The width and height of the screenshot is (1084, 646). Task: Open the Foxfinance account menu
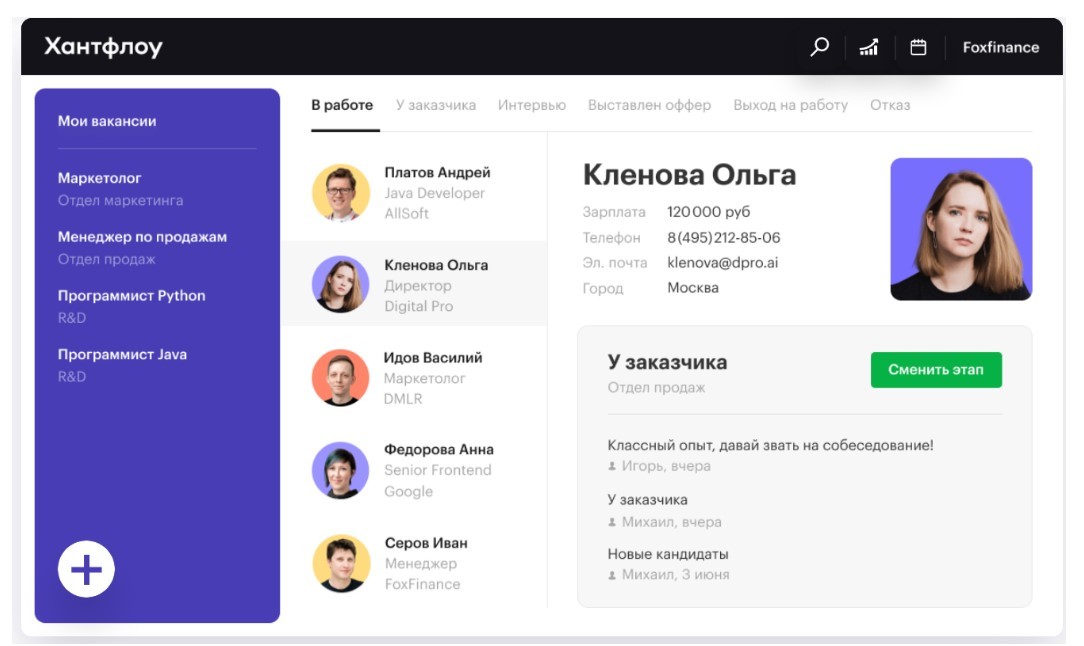point(1000,47)
